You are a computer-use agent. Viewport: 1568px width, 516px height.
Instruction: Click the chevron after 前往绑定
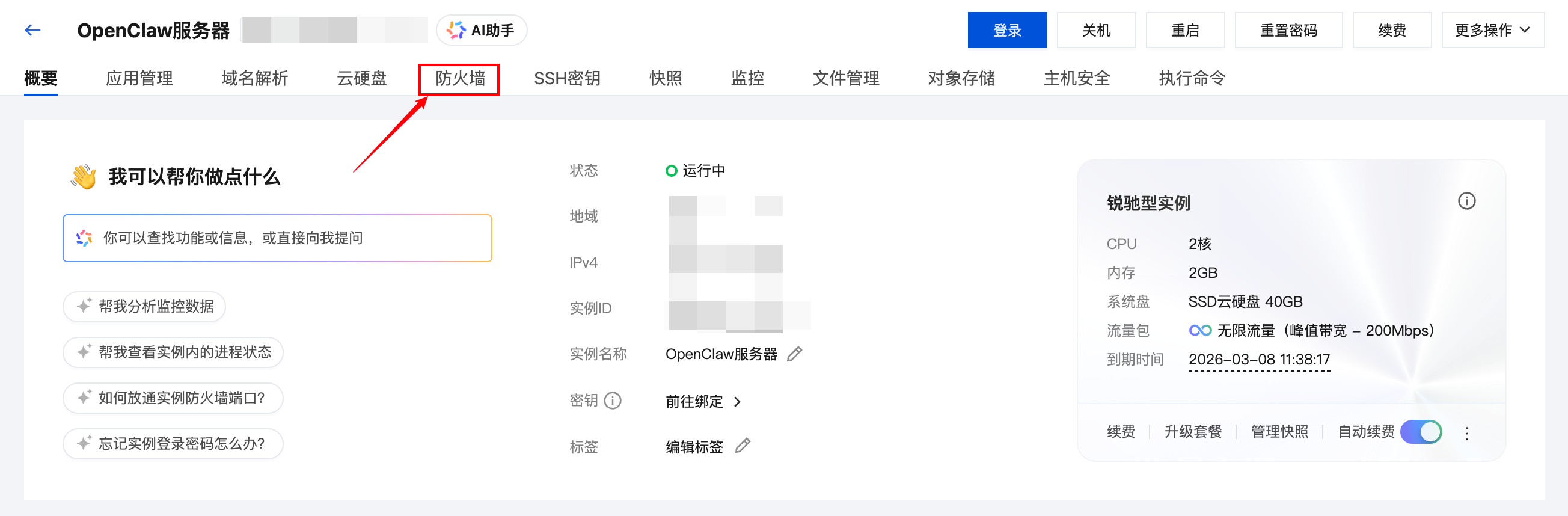pos(737,402)
